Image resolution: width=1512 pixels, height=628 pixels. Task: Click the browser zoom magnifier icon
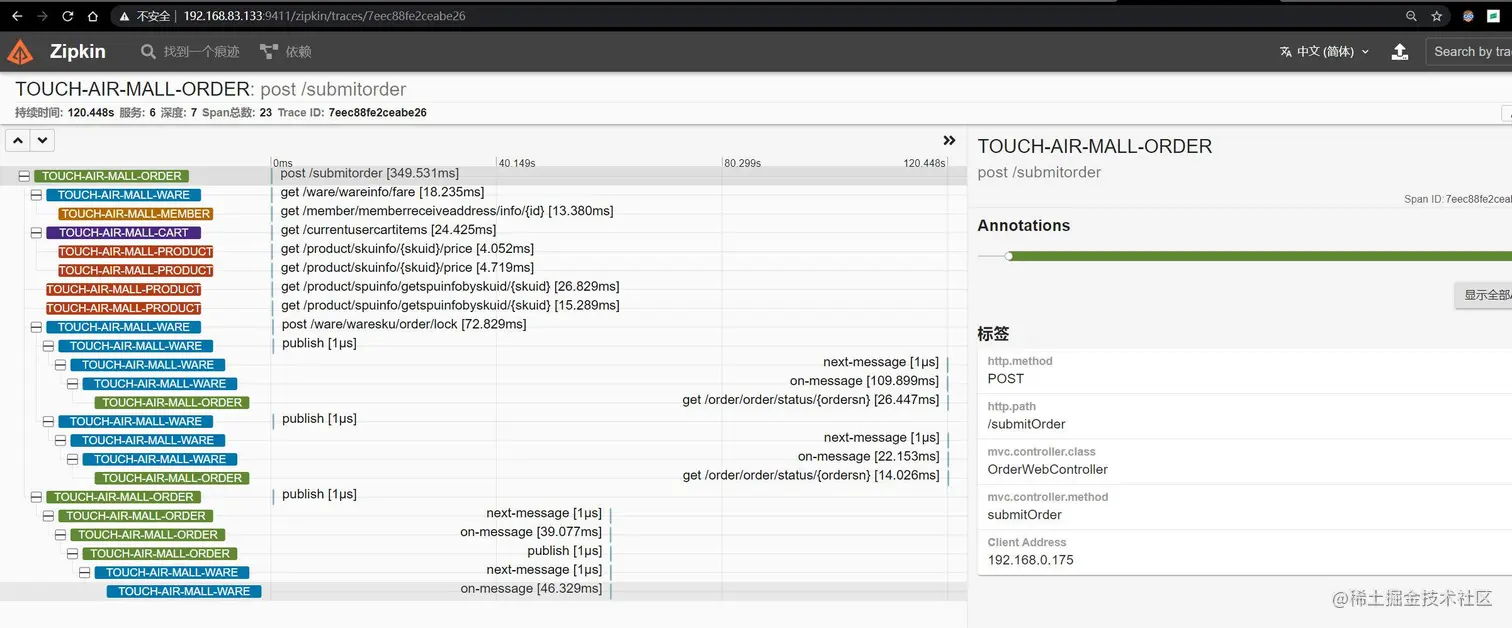[1411, 16]
